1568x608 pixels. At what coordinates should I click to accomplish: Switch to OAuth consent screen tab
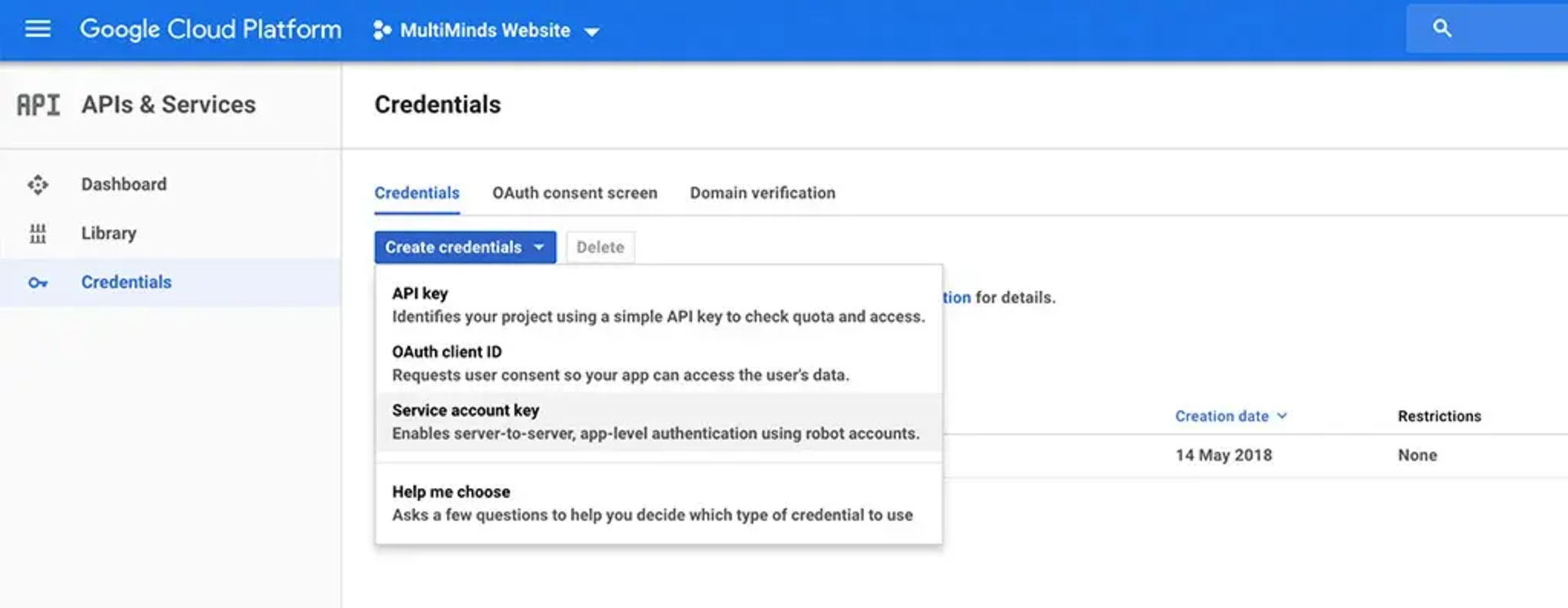[574, 193]
